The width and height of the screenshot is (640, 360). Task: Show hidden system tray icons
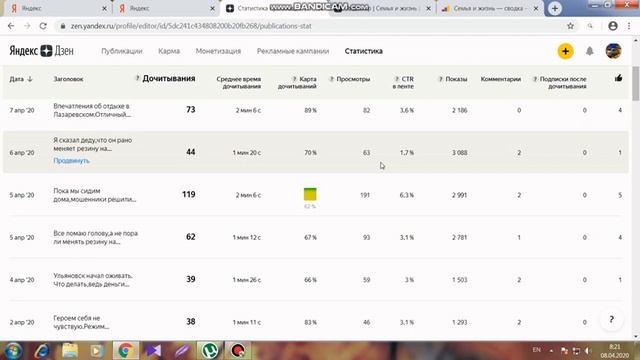551,351
